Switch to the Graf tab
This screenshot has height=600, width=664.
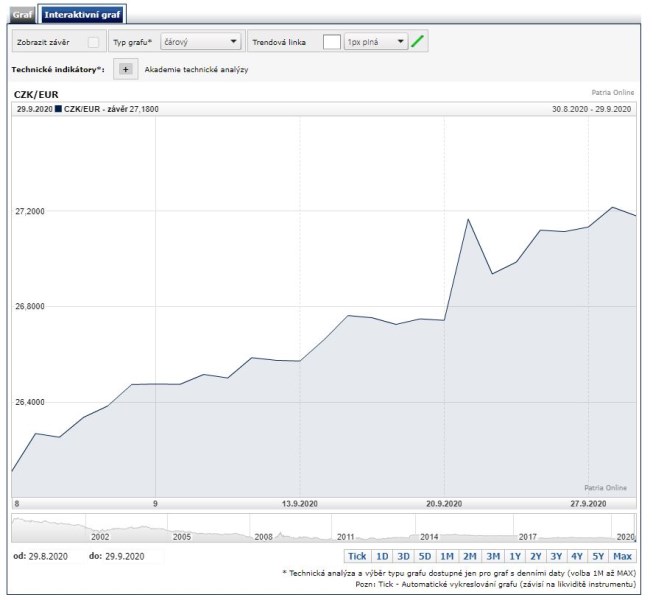pos(21,16)
